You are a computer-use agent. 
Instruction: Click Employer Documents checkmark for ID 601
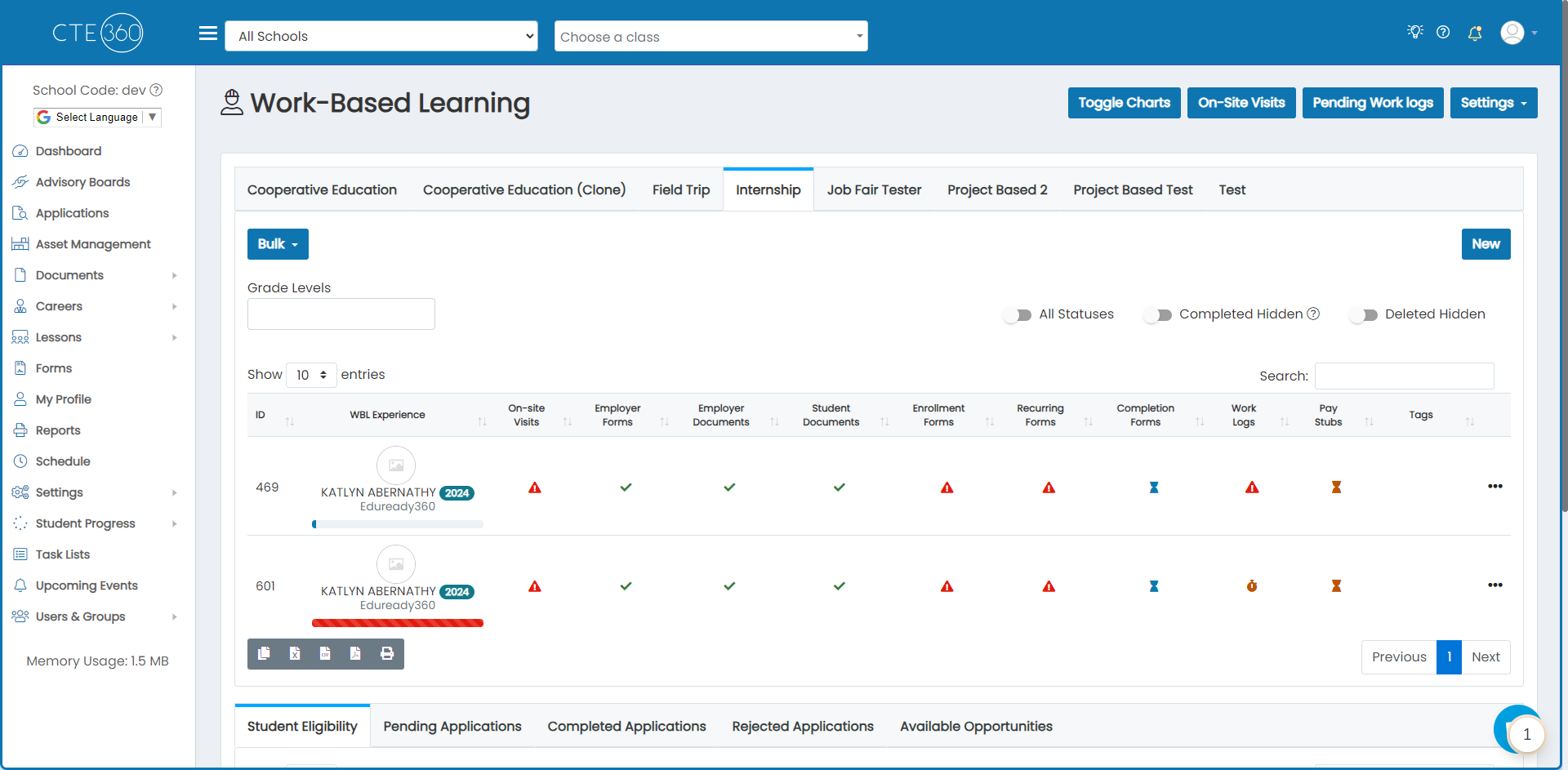click(729, 586)
